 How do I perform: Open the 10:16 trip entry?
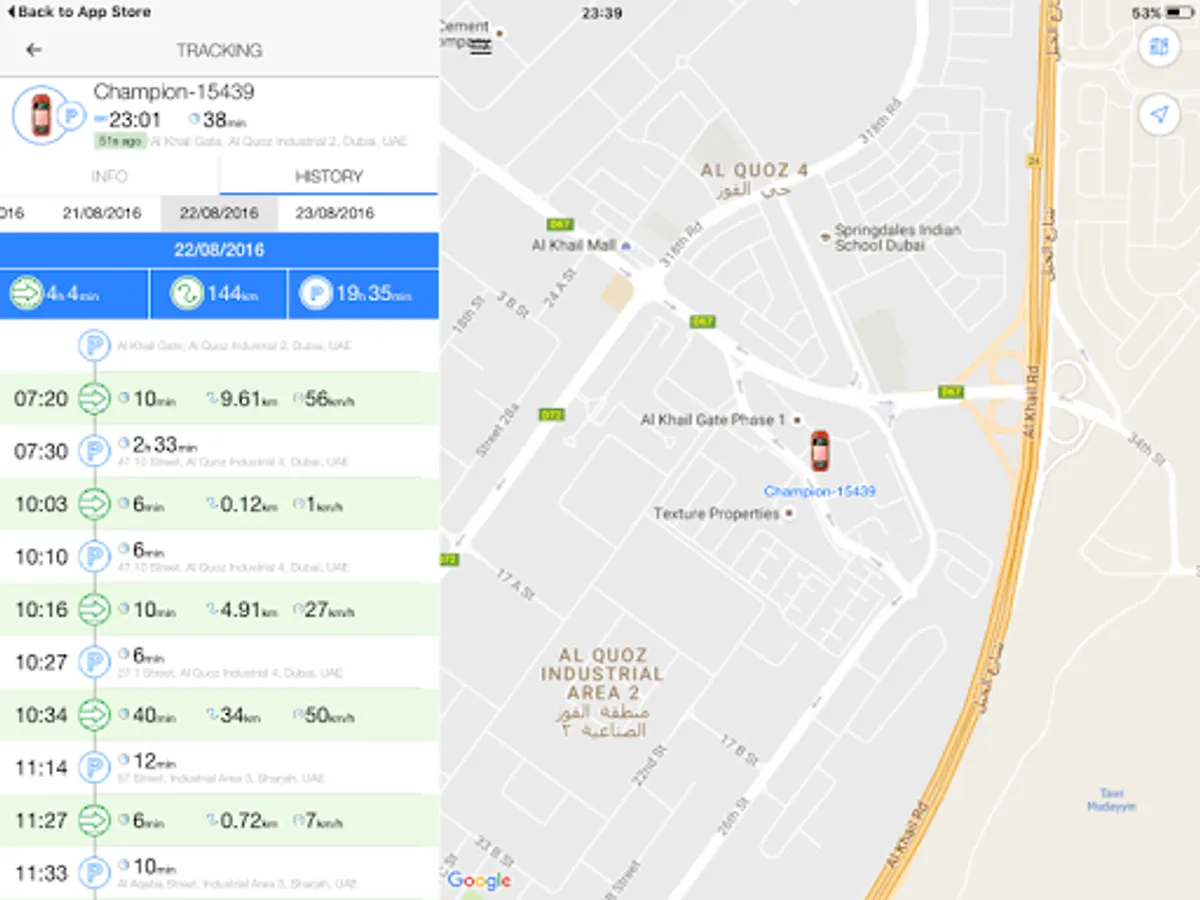coord(219,609)
